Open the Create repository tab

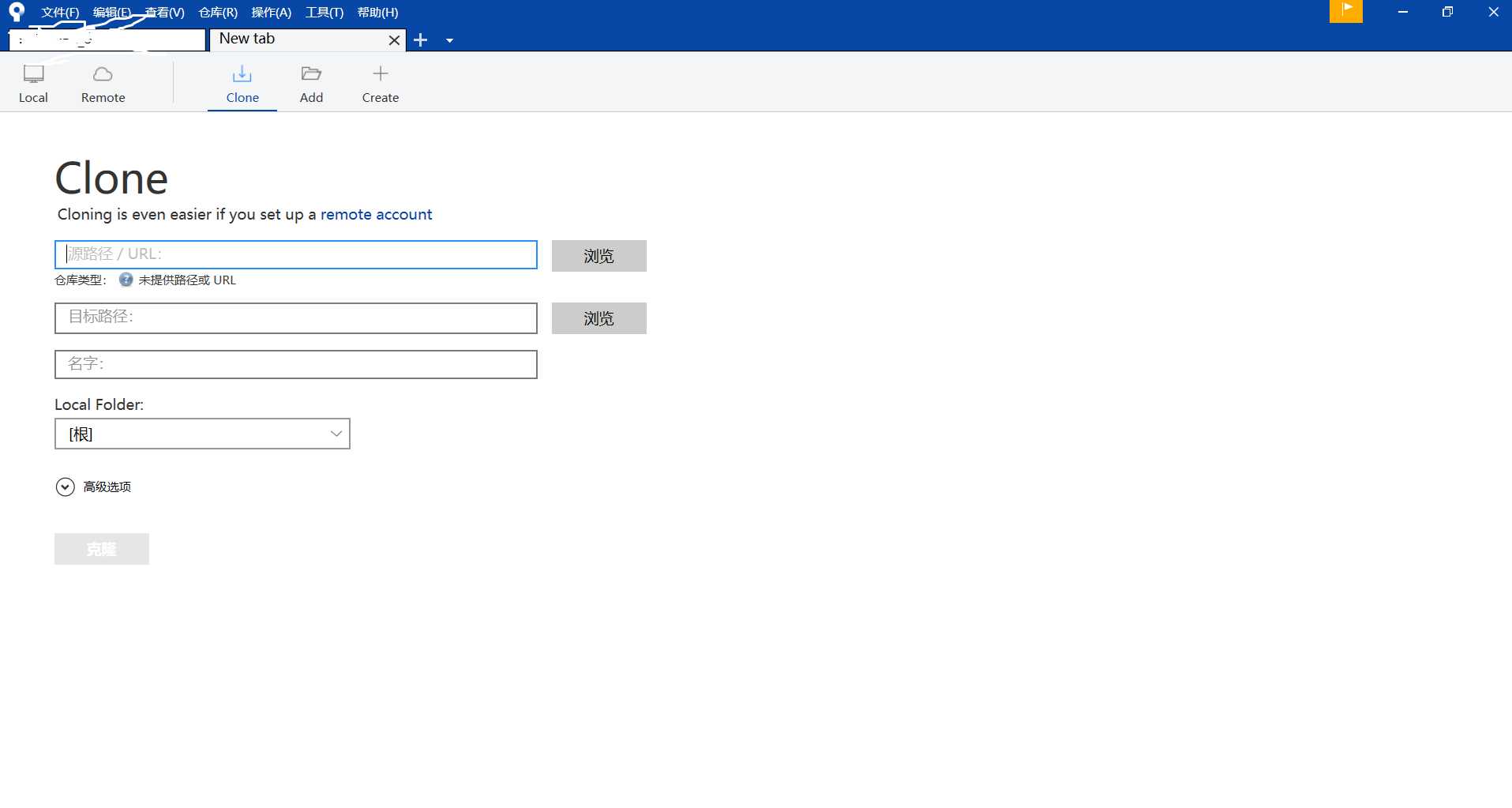click(380, 84)
